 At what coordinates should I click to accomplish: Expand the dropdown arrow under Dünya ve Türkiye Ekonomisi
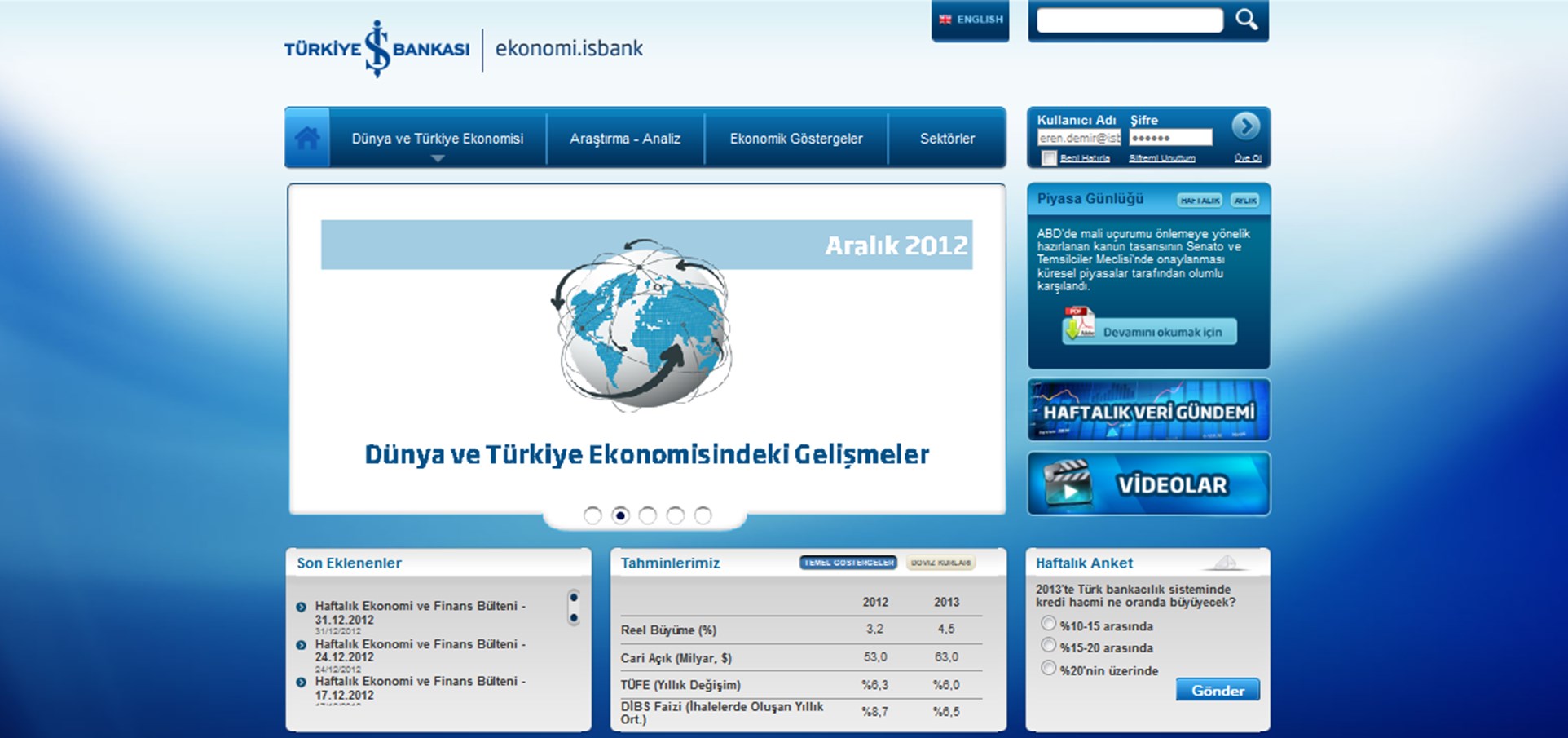[x=438, y=158]
